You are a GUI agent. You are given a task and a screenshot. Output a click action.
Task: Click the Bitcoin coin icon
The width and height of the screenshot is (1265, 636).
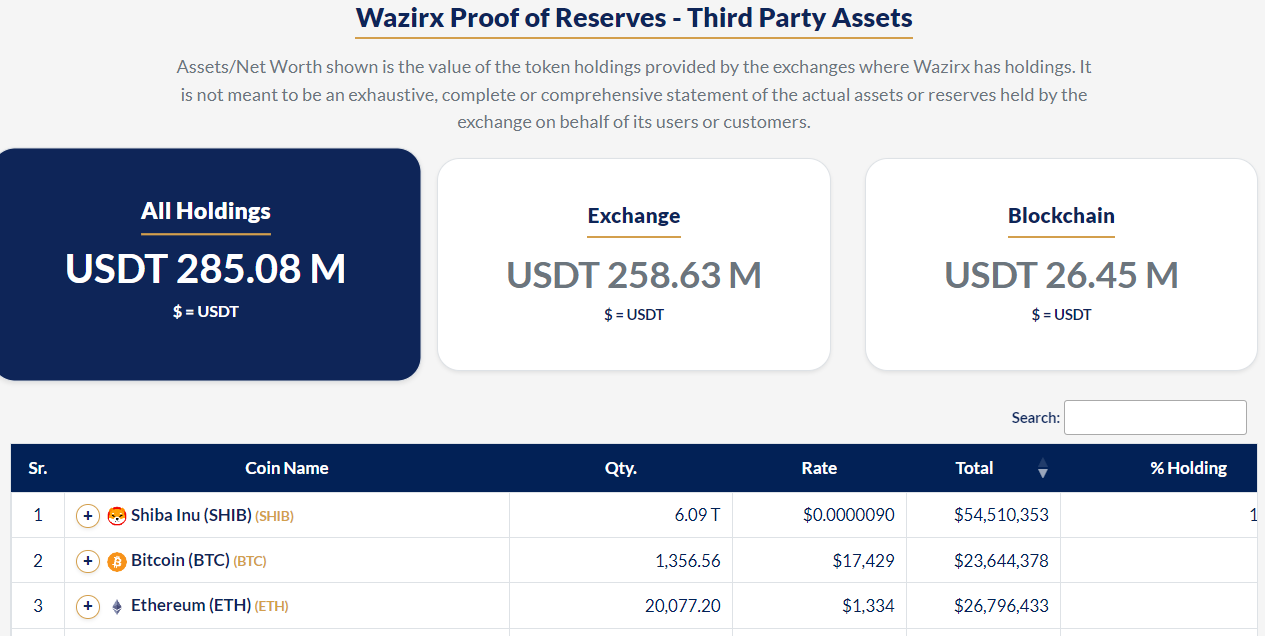coord(117,561)
